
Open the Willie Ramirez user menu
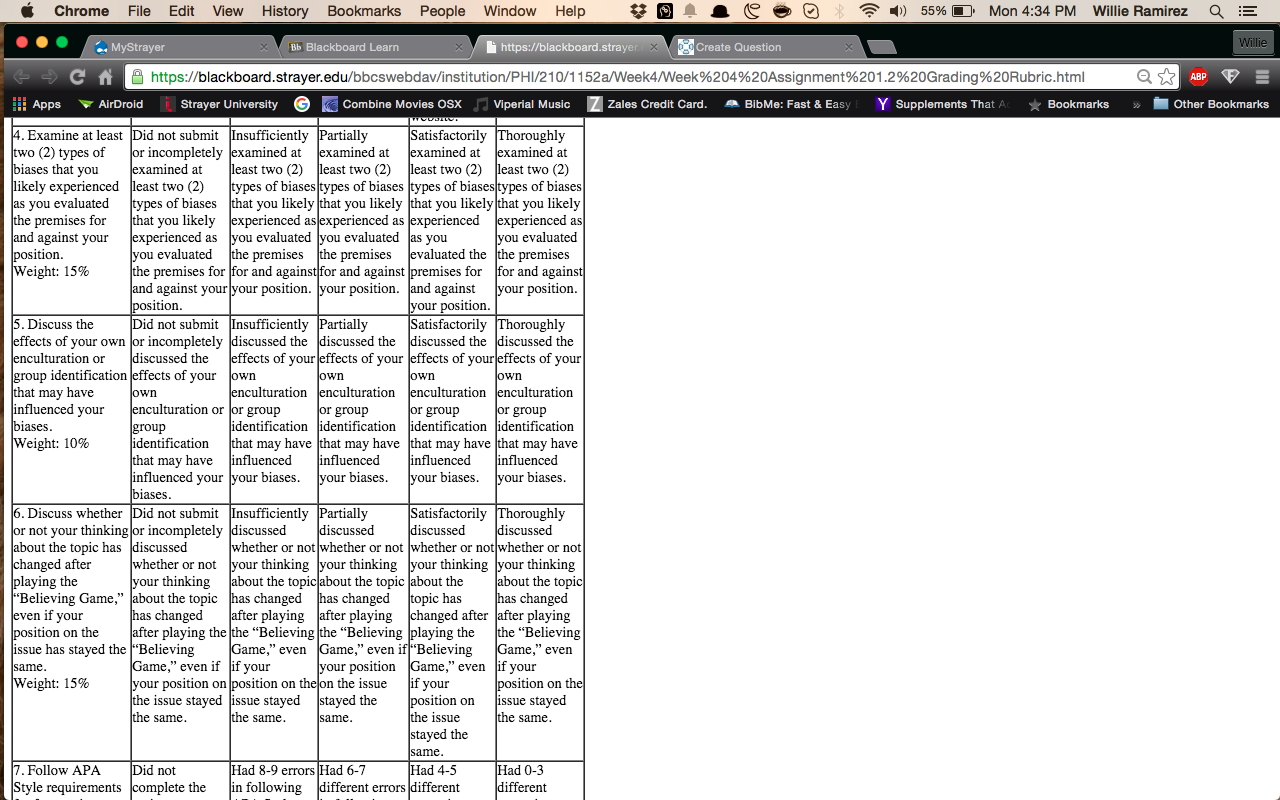1140,11
